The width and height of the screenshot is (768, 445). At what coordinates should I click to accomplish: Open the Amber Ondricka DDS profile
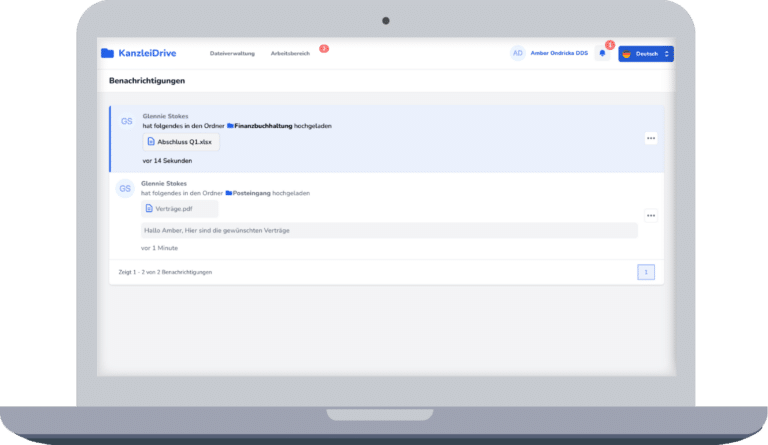[559, 53]
